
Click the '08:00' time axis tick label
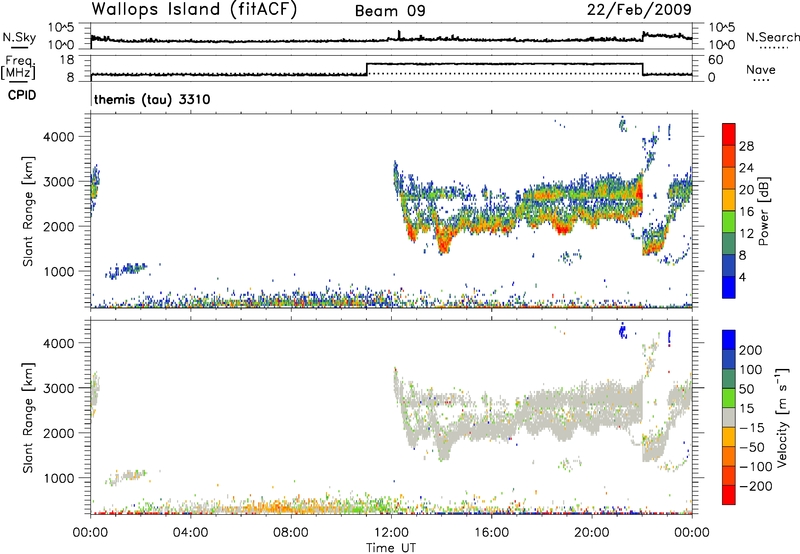(x=291, y=533)
